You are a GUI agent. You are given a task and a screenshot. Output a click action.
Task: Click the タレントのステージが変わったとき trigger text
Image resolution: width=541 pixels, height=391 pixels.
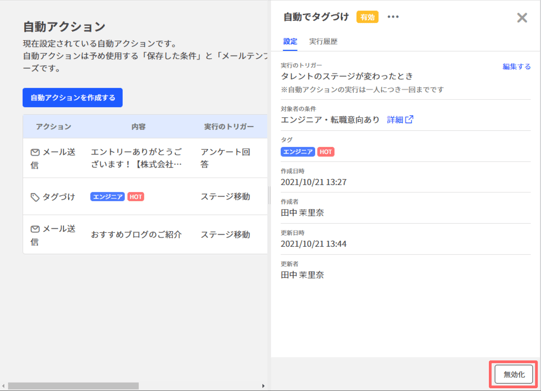[347, 76]
